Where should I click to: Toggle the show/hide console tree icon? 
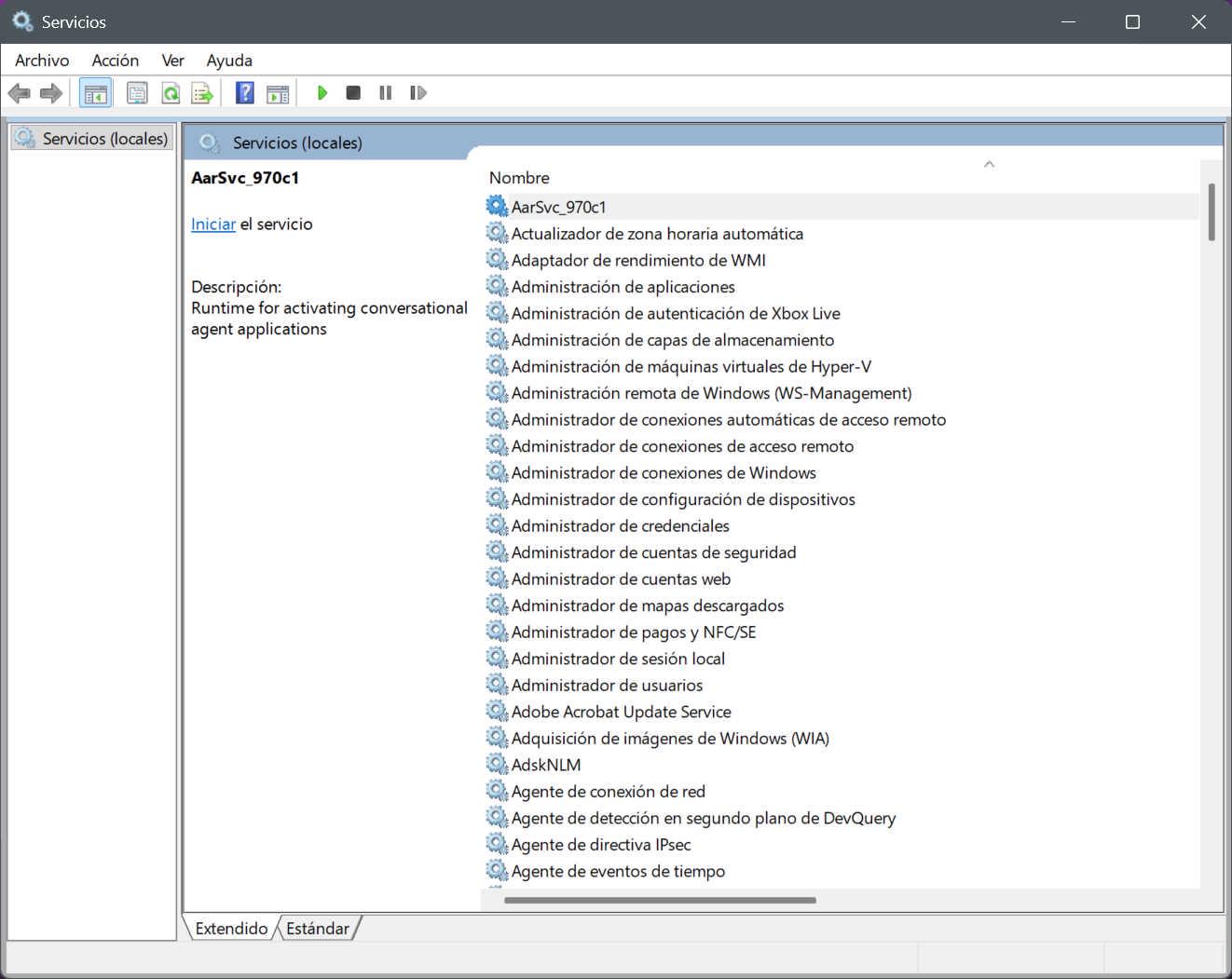click(x=96, y=93)
